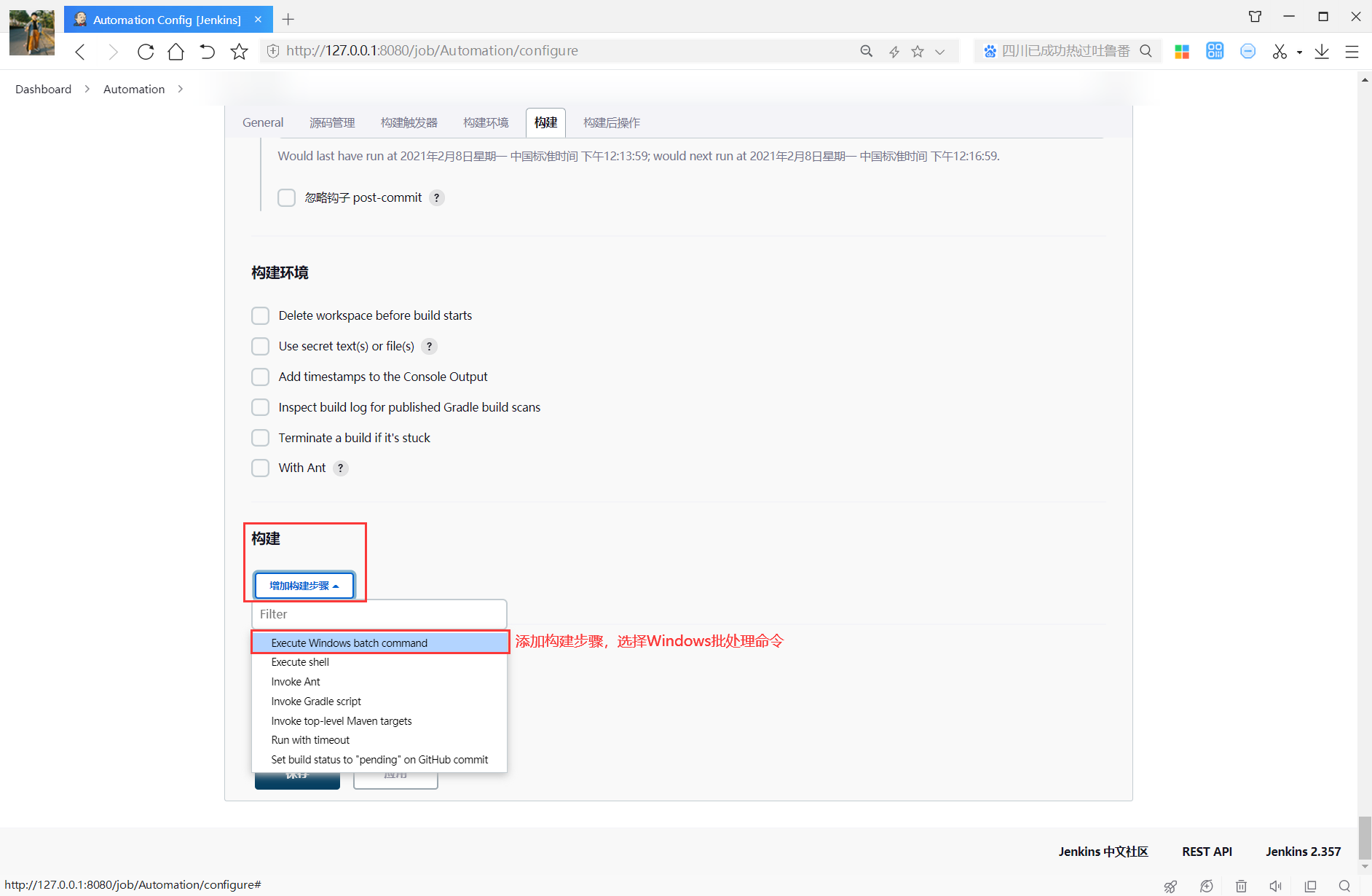Switch to the General tab

point(263,122)
